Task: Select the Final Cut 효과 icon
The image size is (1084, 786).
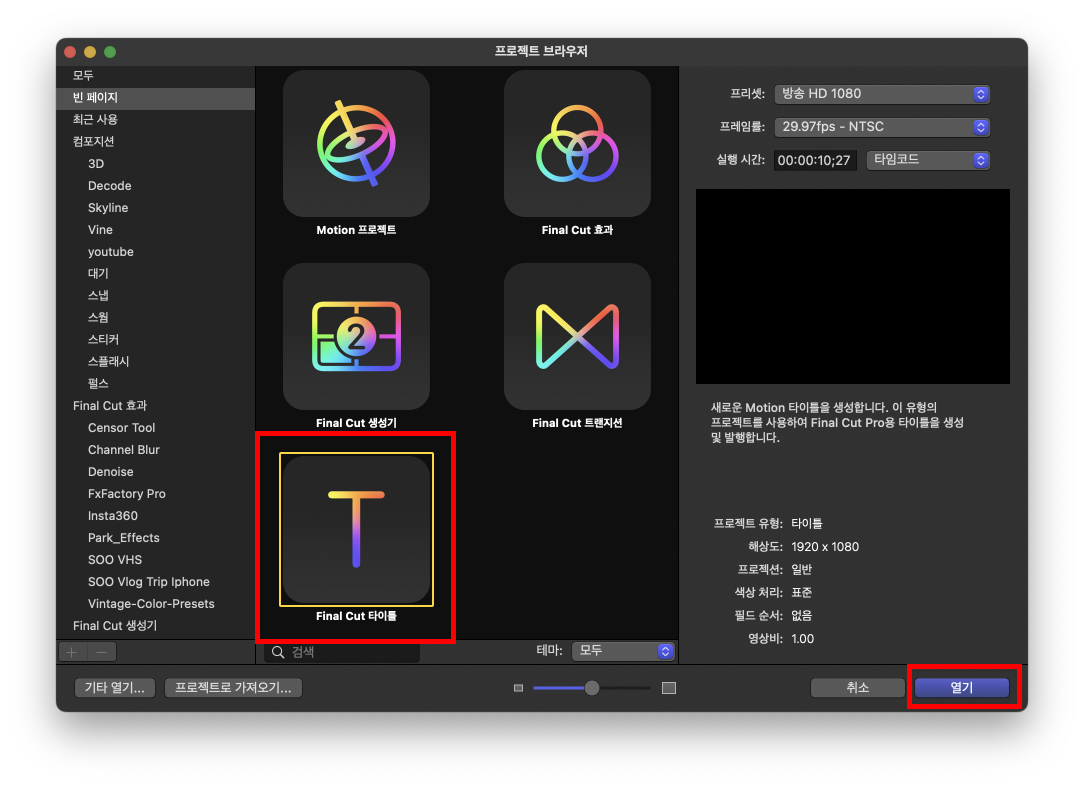Action: pos(577,144)
